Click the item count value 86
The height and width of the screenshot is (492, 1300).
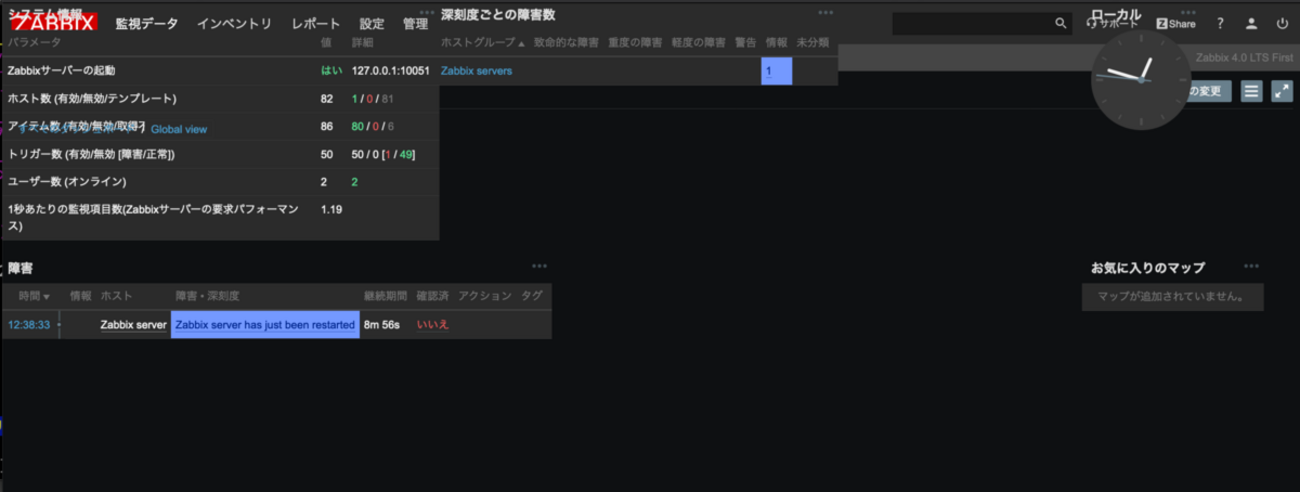(x=327, y=127)
